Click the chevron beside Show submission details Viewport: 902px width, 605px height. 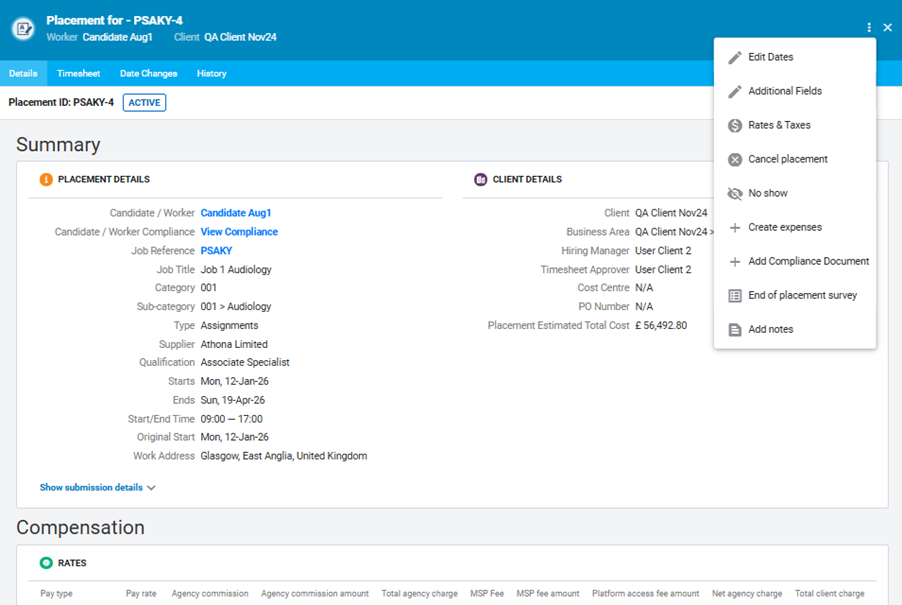point(151,488)
